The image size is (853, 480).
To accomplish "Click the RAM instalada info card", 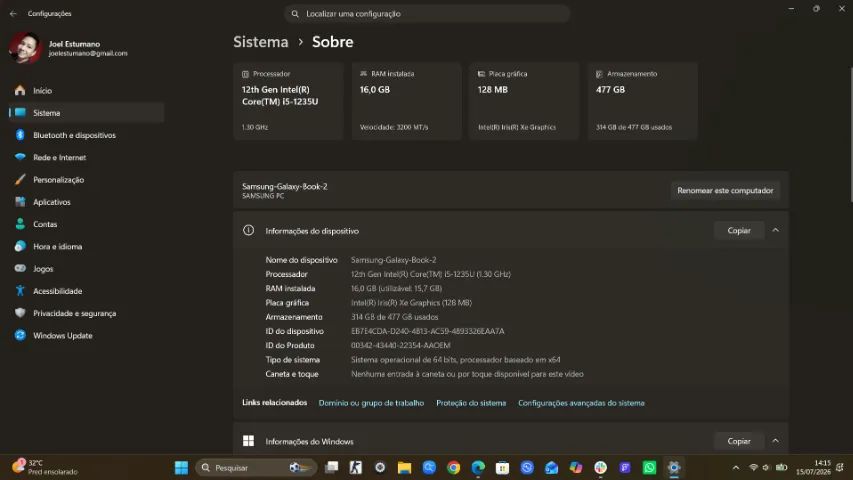I will (406, 101).
